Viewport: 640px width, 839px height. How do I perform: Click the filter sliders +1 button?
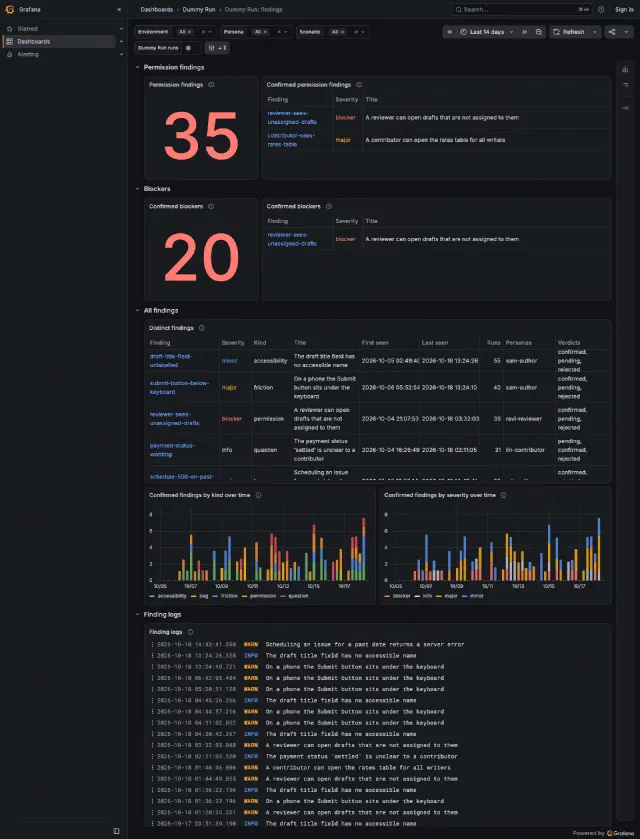point(217,48)
